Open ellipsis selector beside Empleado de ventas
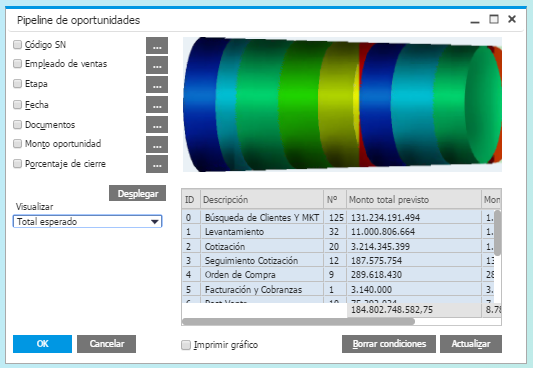Image resolution: width=533 pixels, height=368 pixels. pos(157,65)
